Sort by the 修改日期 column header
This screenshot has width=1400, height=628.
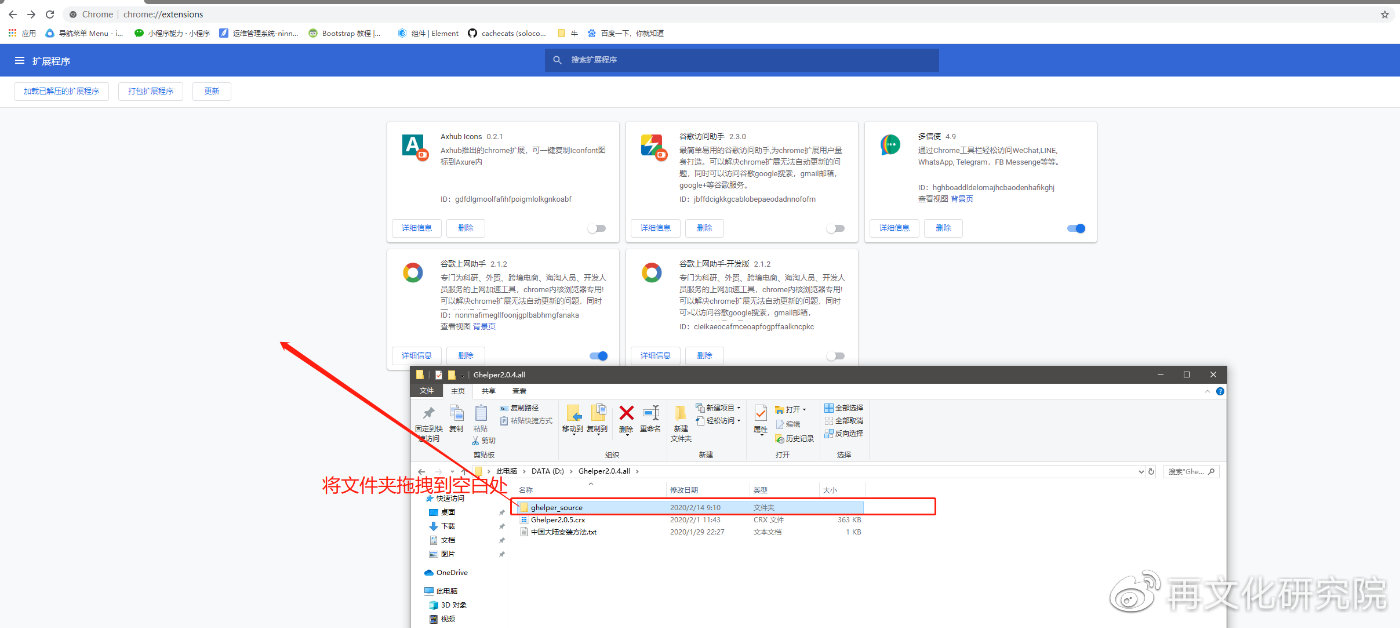coord(709,490)
